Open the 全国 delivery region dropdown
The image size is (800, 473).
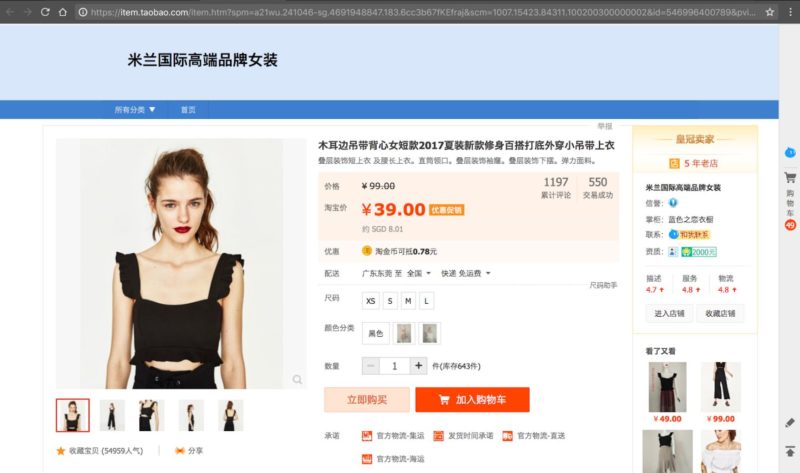point(419,273)
